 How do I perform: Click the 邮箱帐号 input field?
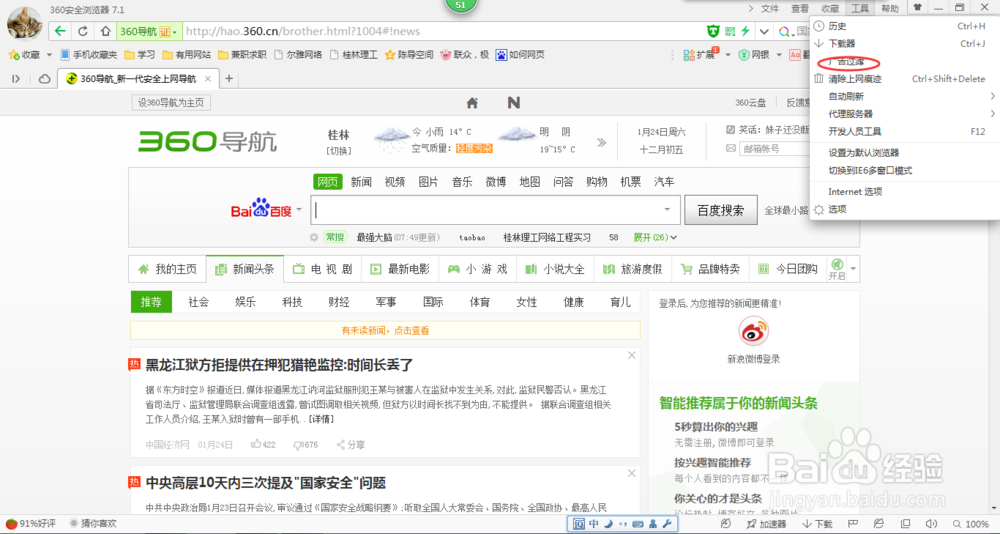774,149
